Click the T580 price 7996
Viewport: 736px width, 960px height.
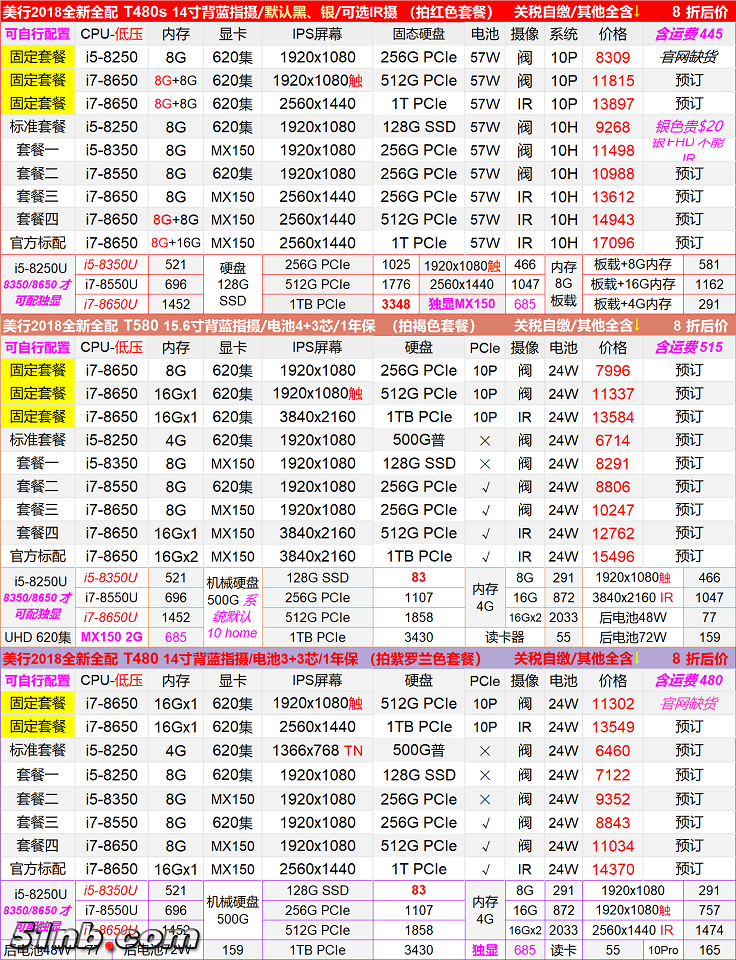point(612,371)
